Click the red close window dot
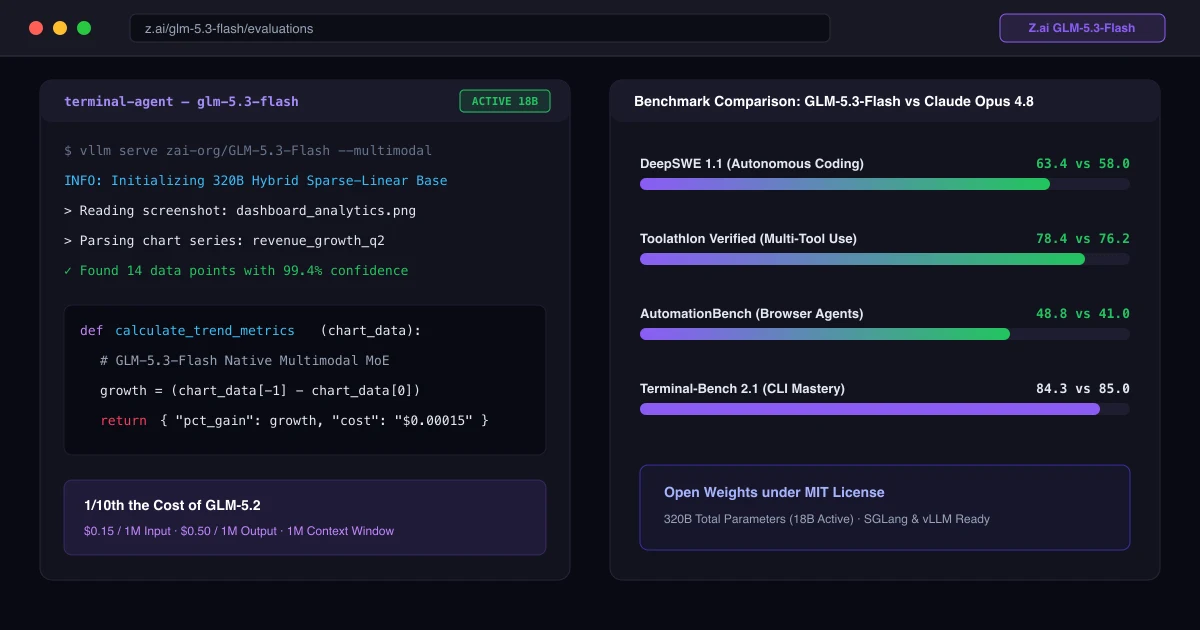Screen dimensions: 1200x630 [36, 28]
